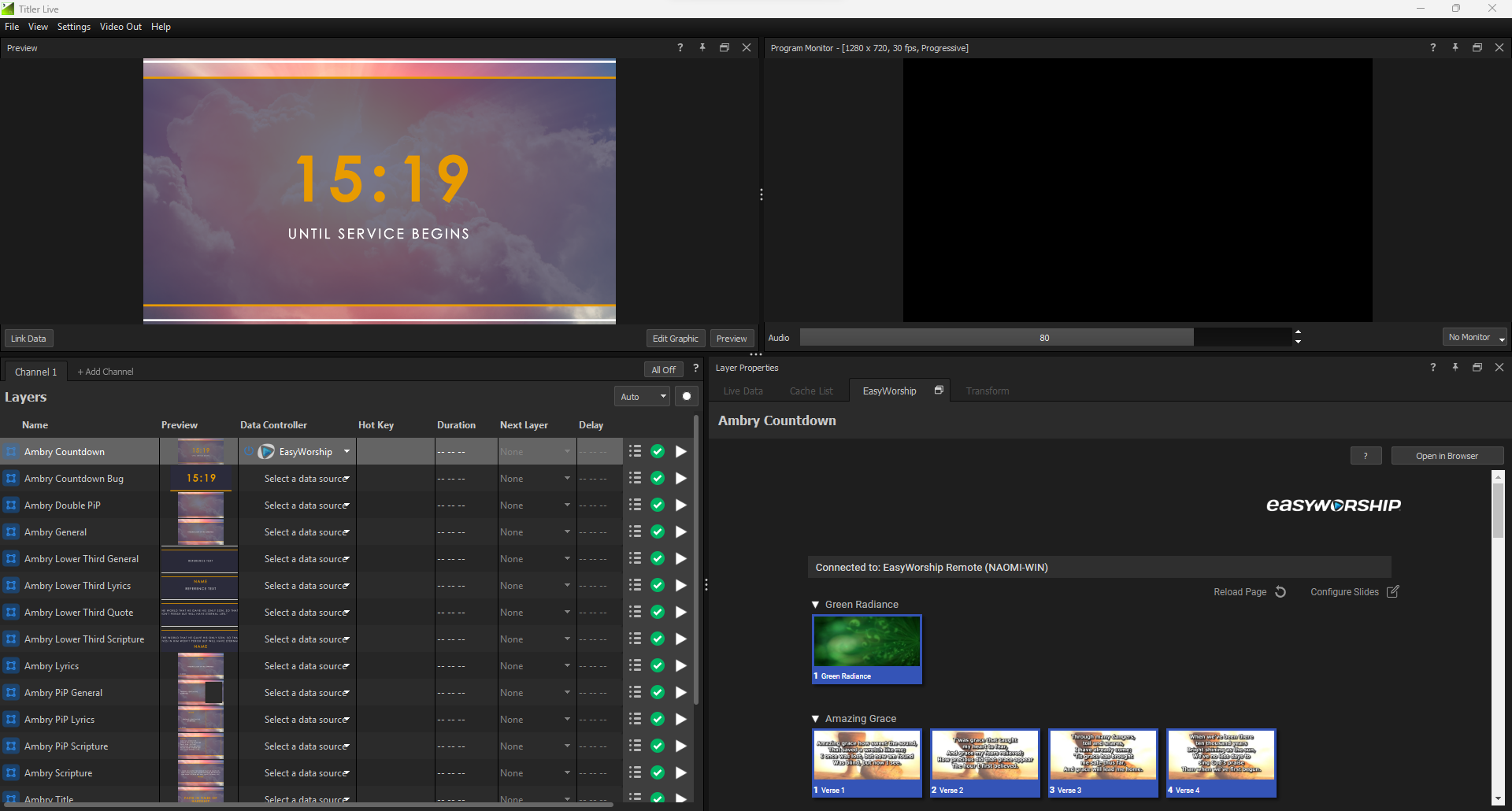Screen dimensions: 1512x811
Task: Toggle green check for Ambry Lyrics layer
Action: pyautogui.click(x=658, y=666)
